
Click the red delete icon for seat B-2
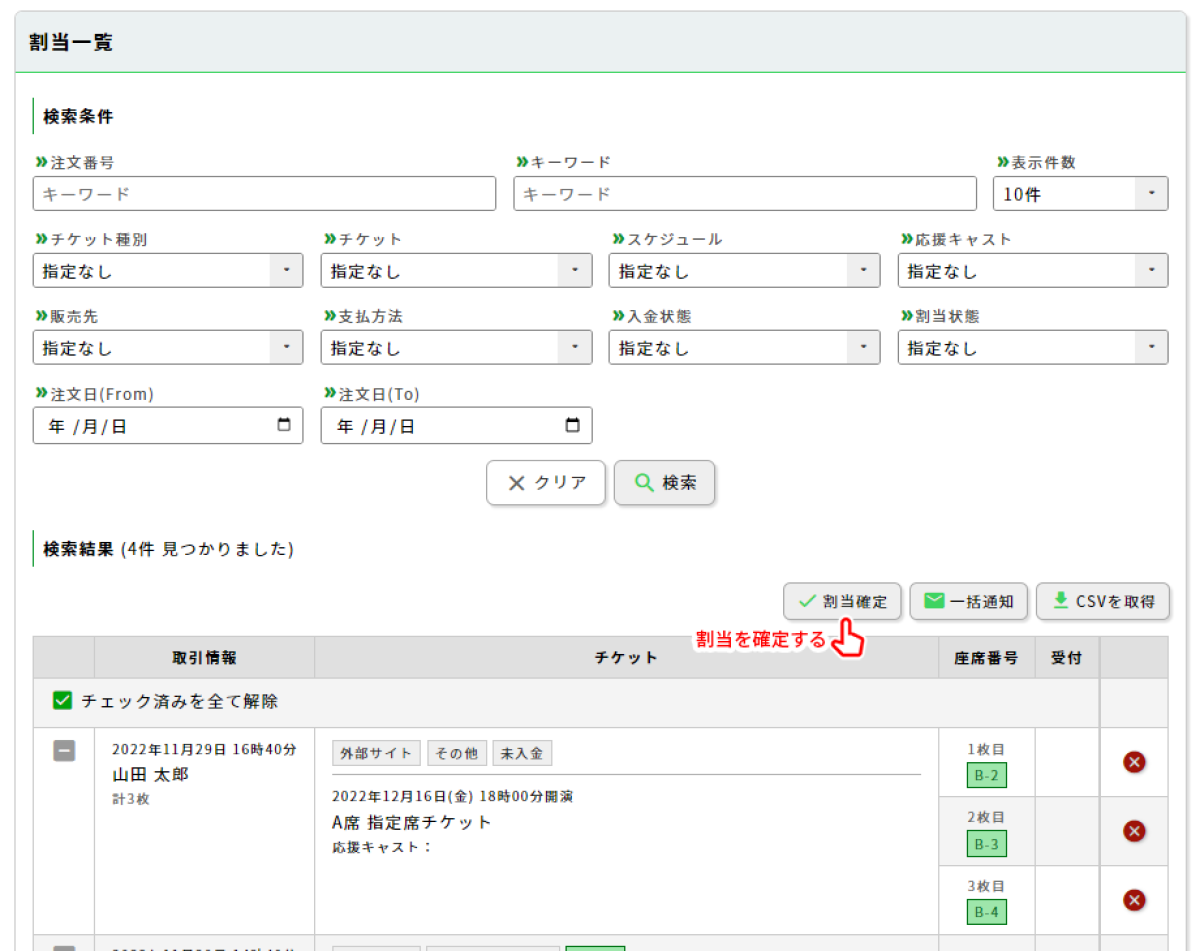tap(1134, 763)
